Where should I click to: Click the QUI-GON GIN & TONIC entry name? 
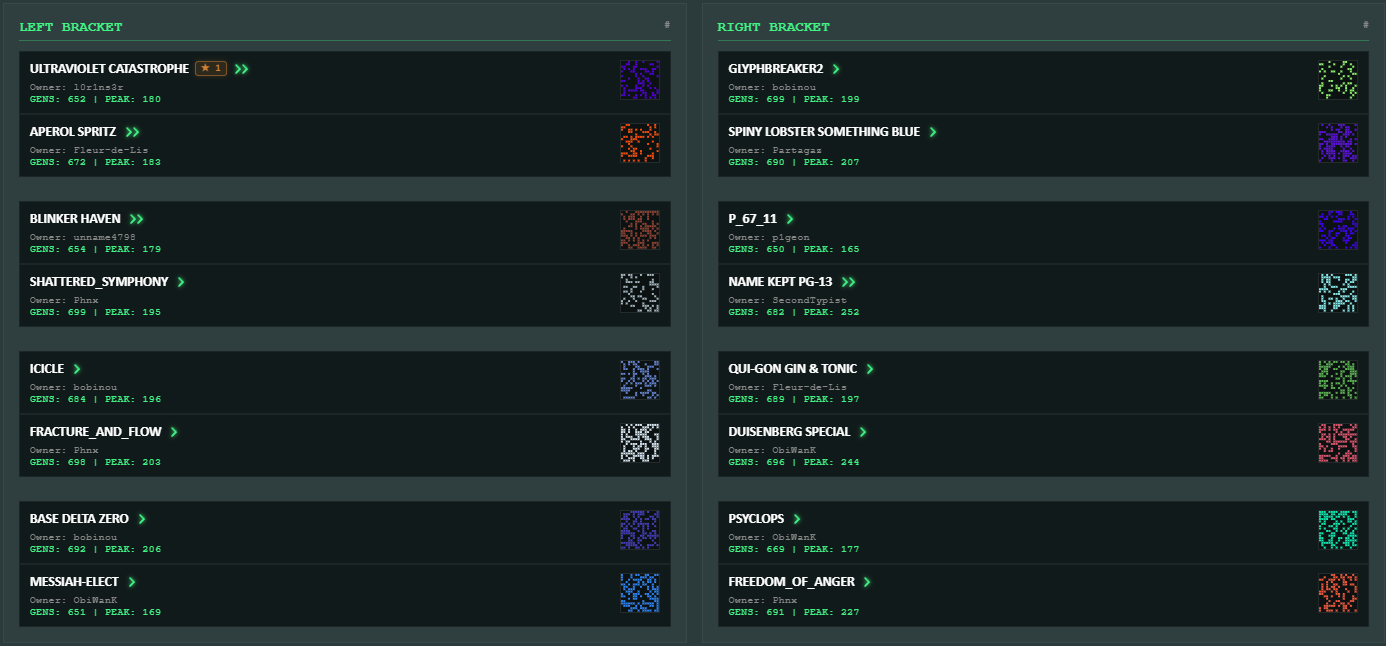(x=793, y=369)
